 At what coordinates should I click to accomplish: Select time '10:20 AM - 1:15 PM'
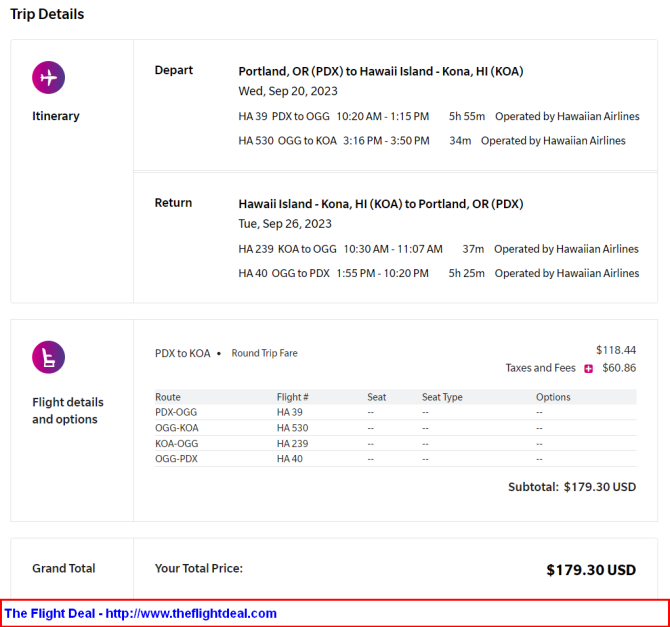tap(383, 116)
